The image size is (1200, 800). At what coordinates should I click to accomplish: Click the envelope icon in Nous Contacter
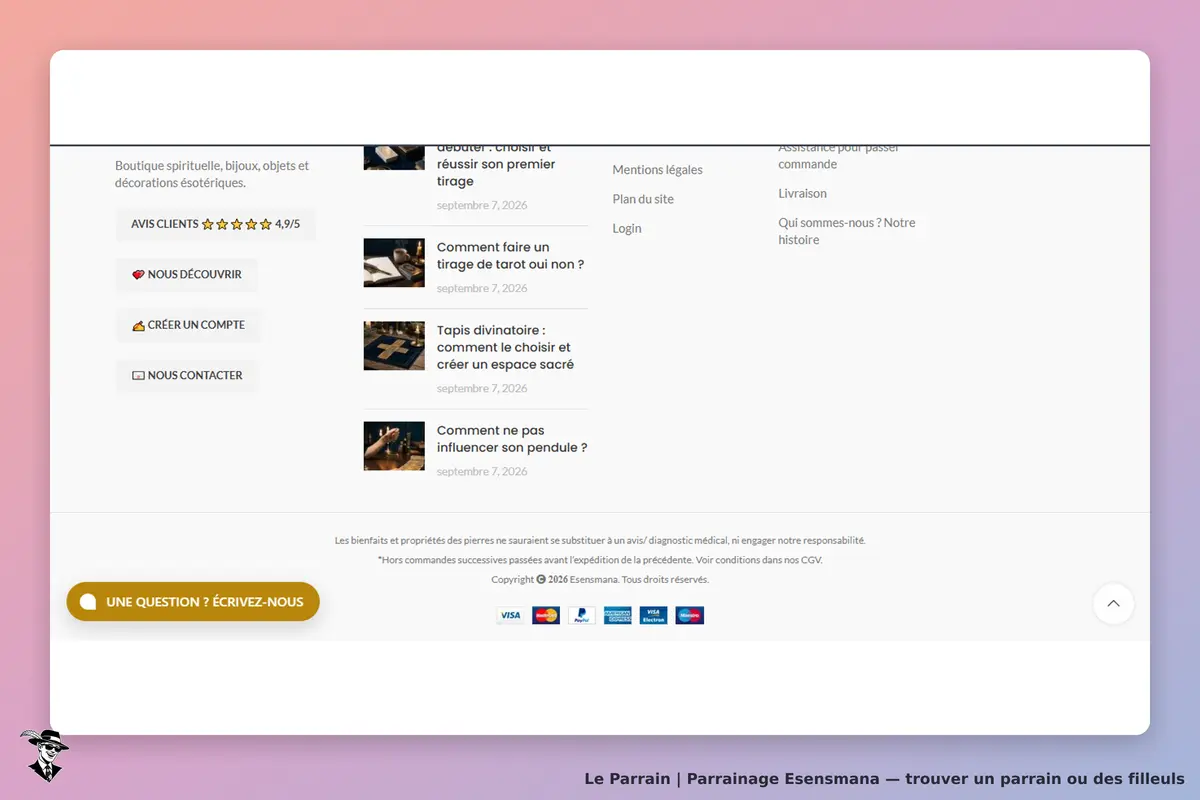click(x=138, y=376)
